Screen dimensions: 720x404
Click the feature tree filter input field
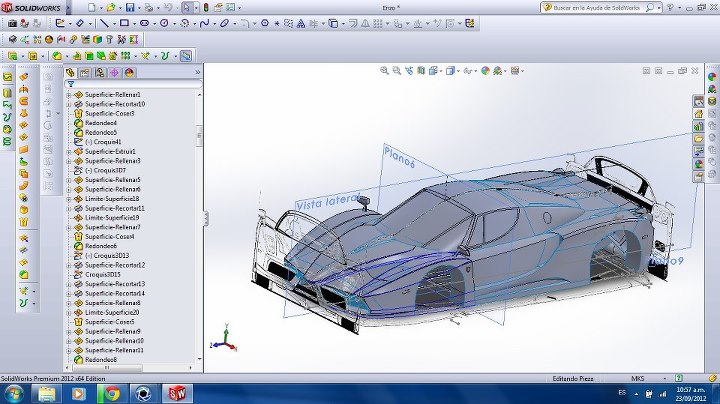pos(134,84)
